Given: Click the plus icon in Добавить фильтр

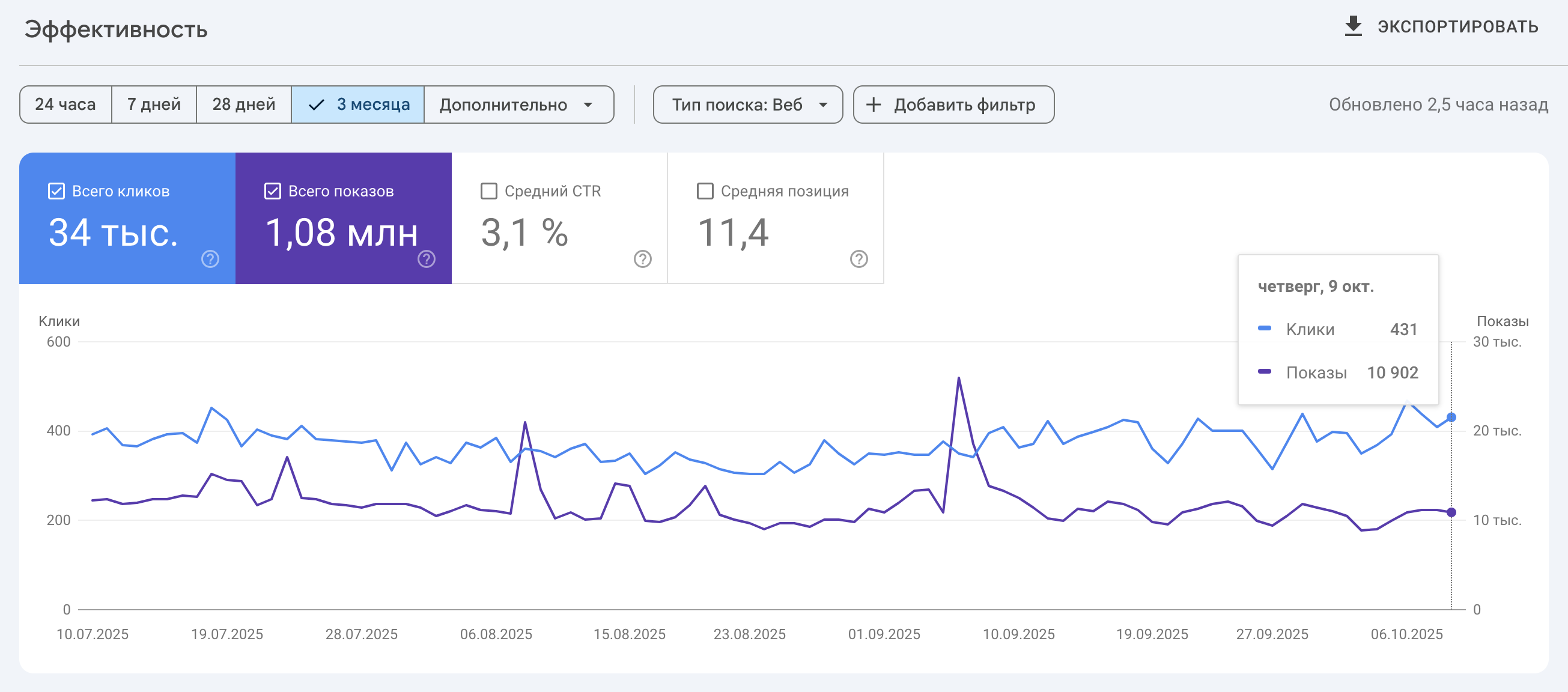Looking at the screenshot, I should (x=874, y=105).
